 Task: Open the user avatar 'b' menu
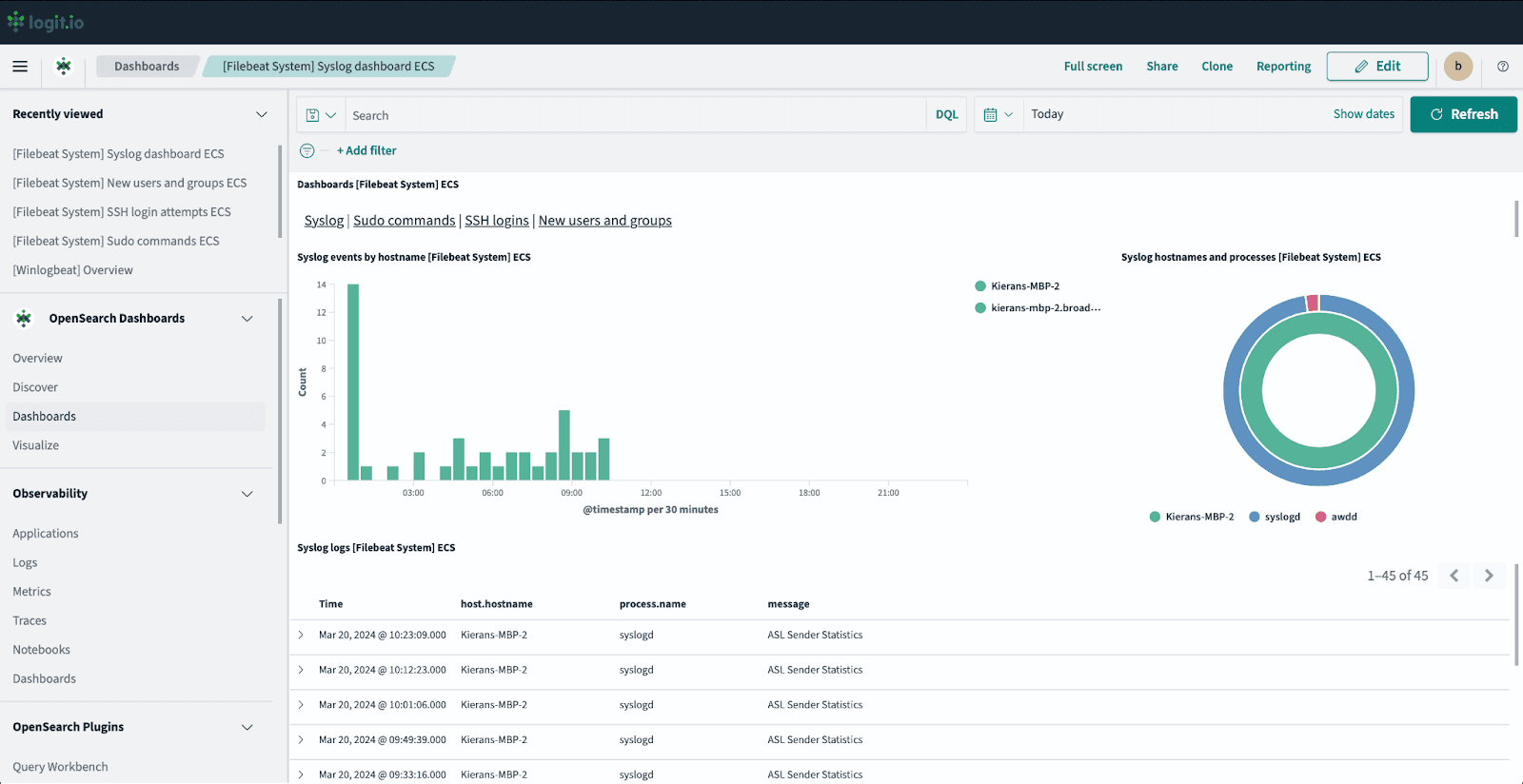pyautogui.click(x=1457, y=67)
